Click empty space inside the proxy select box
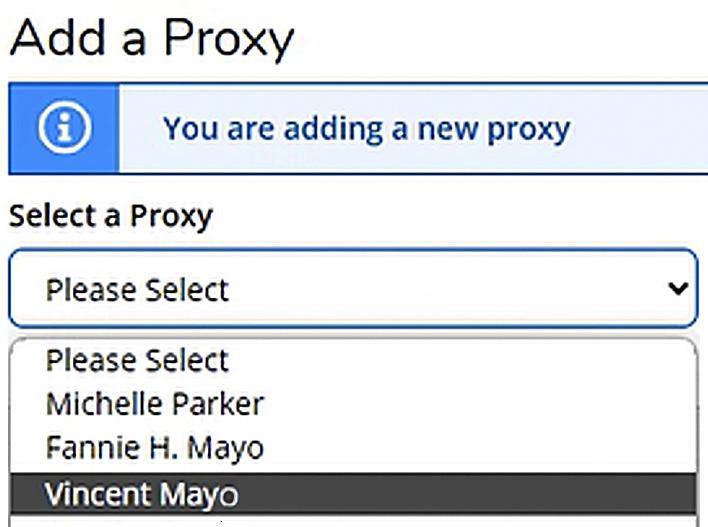The height and width of the screenshot is (527, 708). (x=450, y=289)
